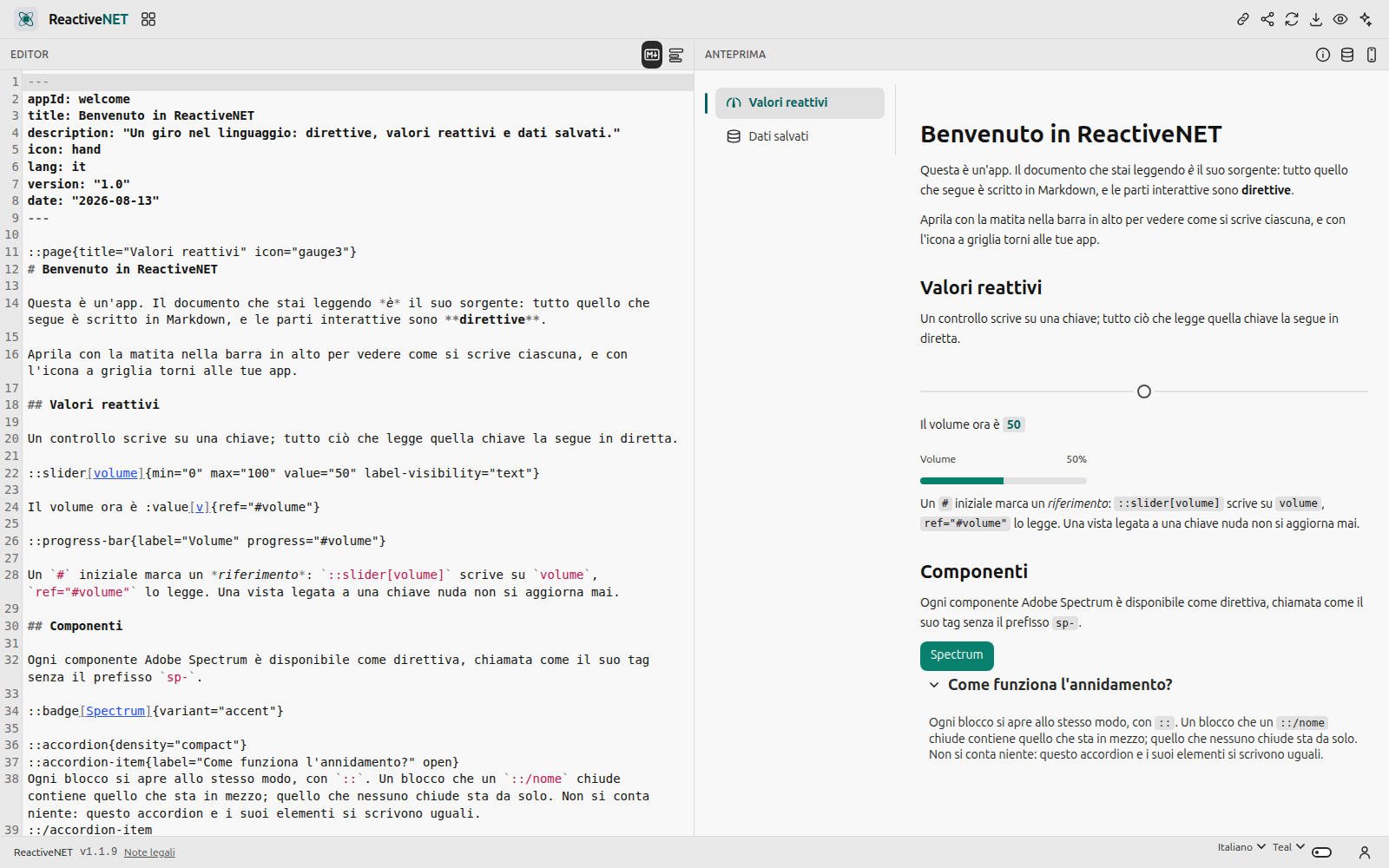Open the Valori reattivi page tab
Viewport: 1389px width, 868px height.
[x=800, y=102]
